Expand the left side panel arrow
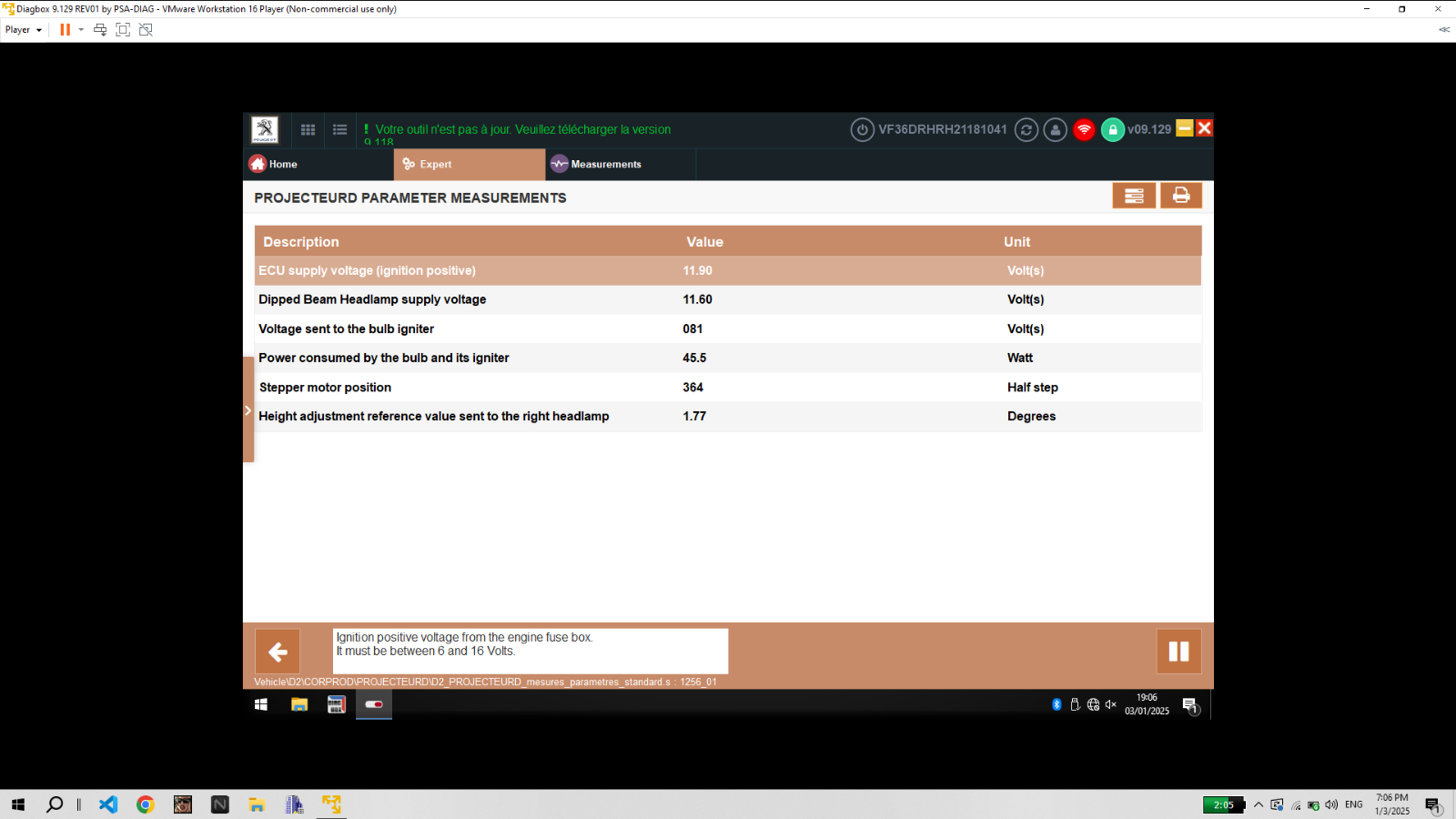This screenshot has width=1456, height=819. click(x=248, y=410)
